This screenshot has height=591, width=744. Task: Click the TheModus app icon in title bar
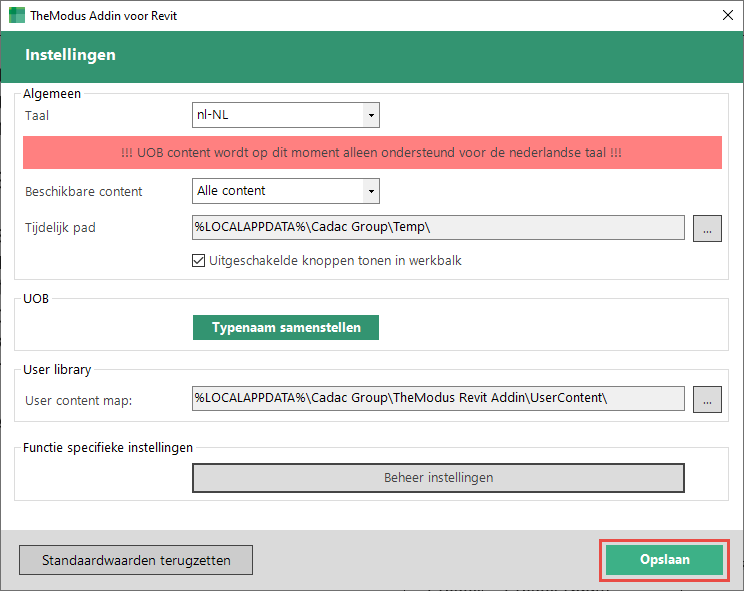point(17,15)
